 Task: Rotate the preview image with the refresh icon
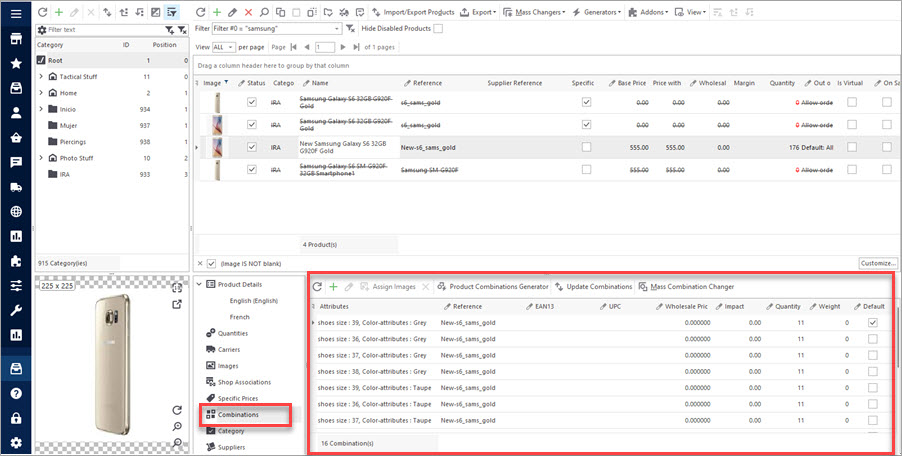point(177,410)
